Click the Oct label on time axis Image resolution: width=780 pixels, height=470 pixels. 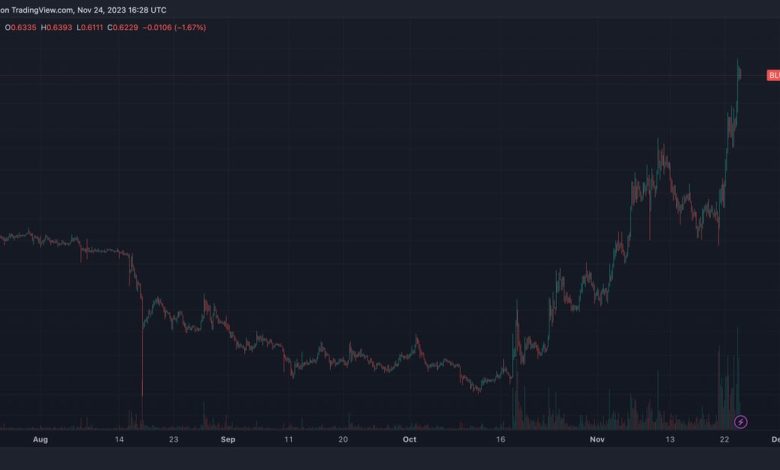(x=408, y=439)
